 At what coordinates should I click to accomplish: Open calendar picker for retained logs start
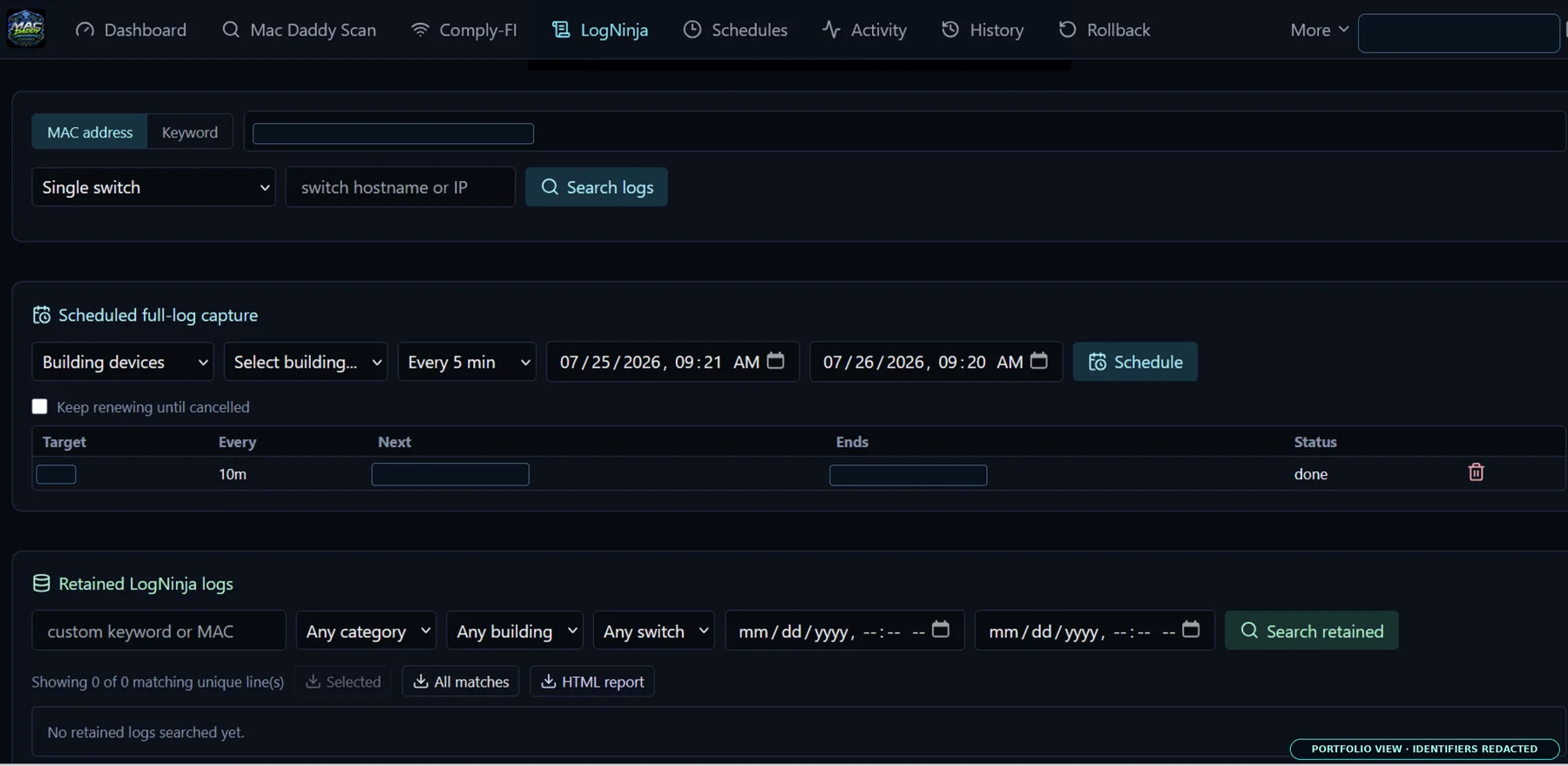[x=941, y=629]
